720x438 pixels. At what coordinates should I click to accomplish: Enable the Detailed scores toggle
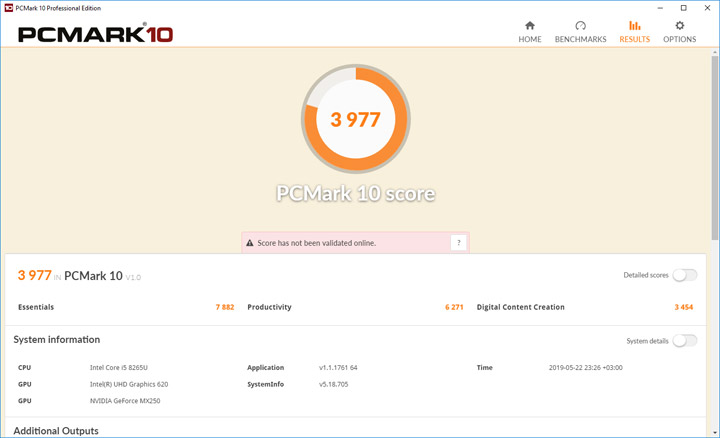pyautogui.click(x=685, y=275)
